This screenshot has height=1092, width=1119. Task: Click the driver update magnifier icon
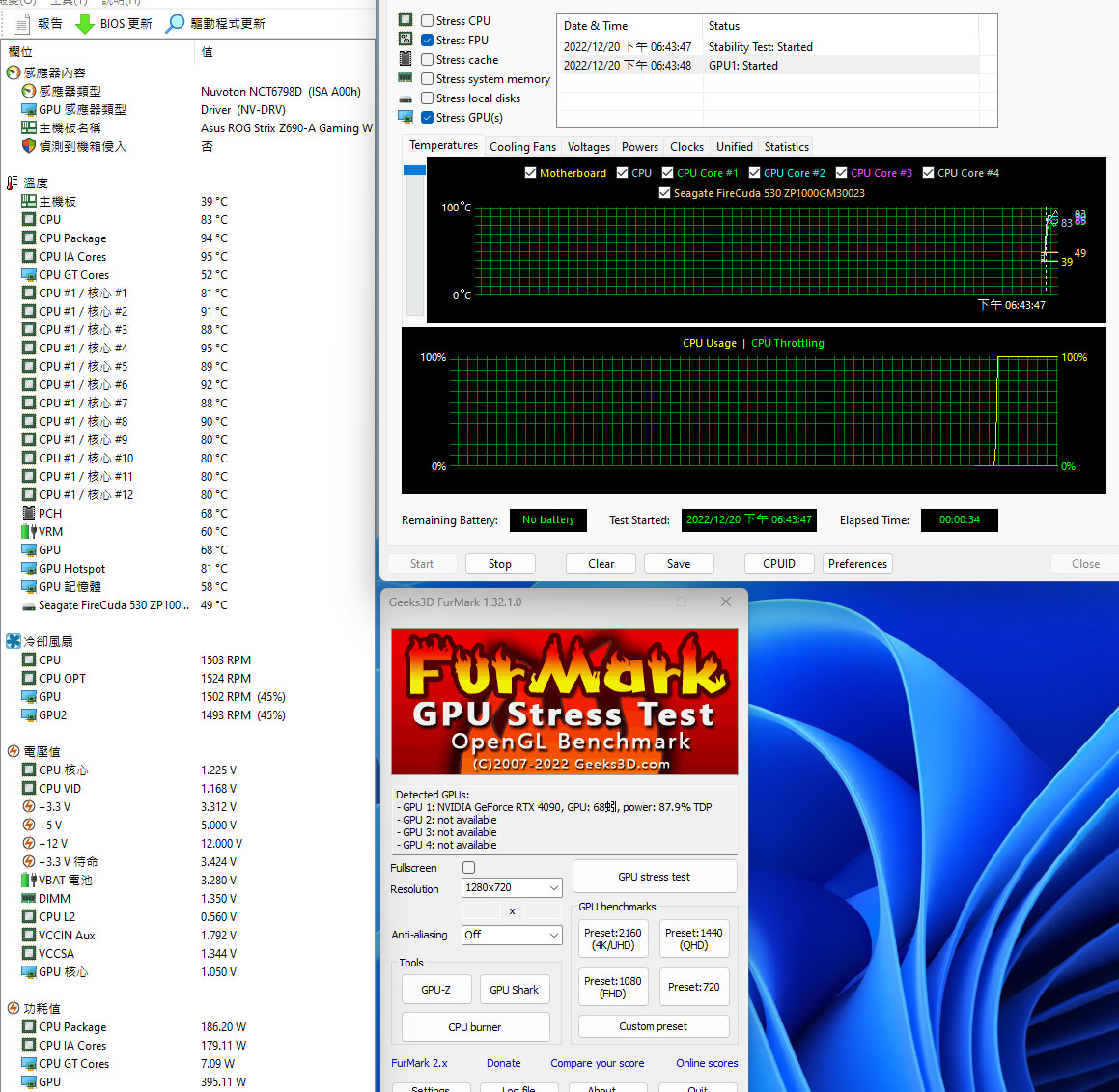[x=175, y=23]
